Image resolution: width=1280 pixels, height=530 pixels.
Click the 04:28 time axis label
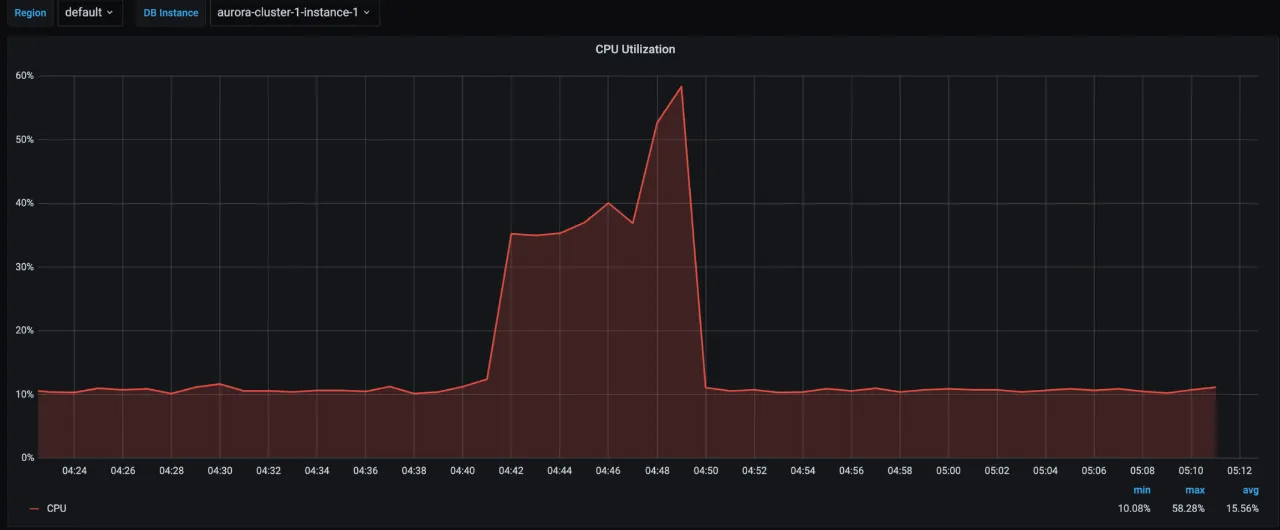pyautogui.click(x=171, y=471)
